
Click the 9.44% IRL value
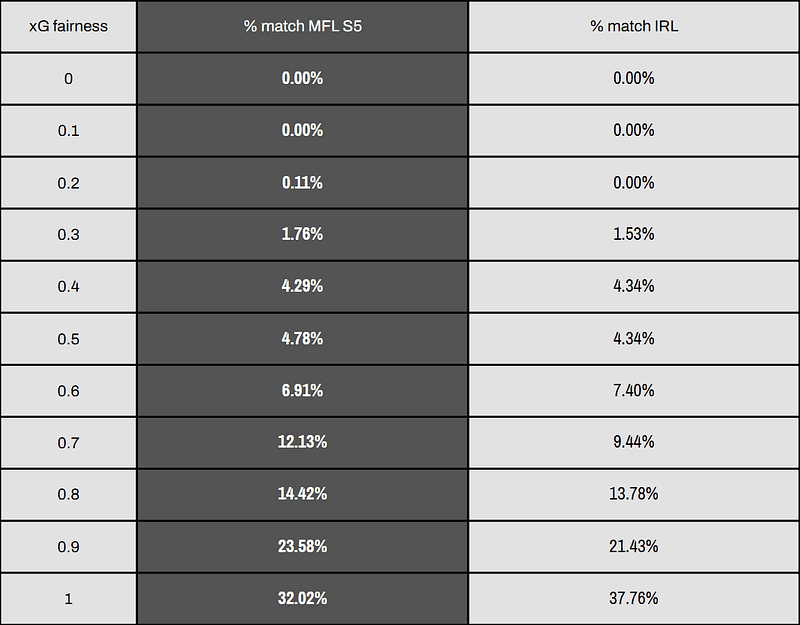click(634, 442)
